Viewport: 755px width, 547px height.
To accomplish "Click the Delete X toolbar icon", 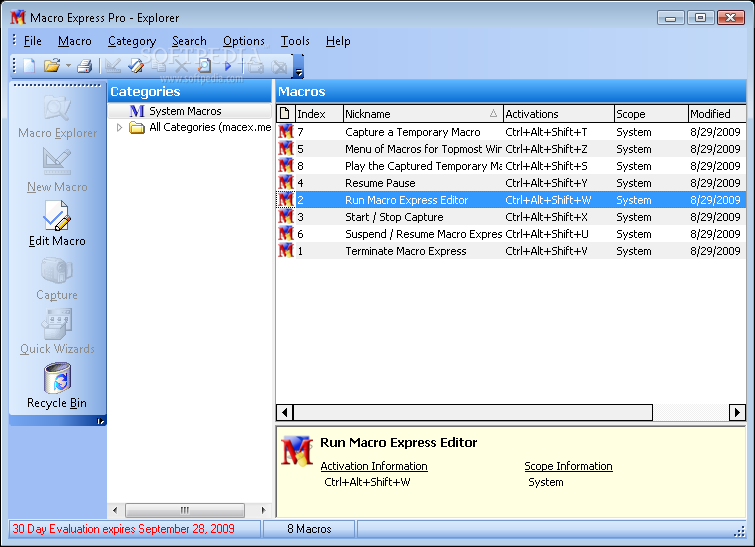I will tap(181, 65).
